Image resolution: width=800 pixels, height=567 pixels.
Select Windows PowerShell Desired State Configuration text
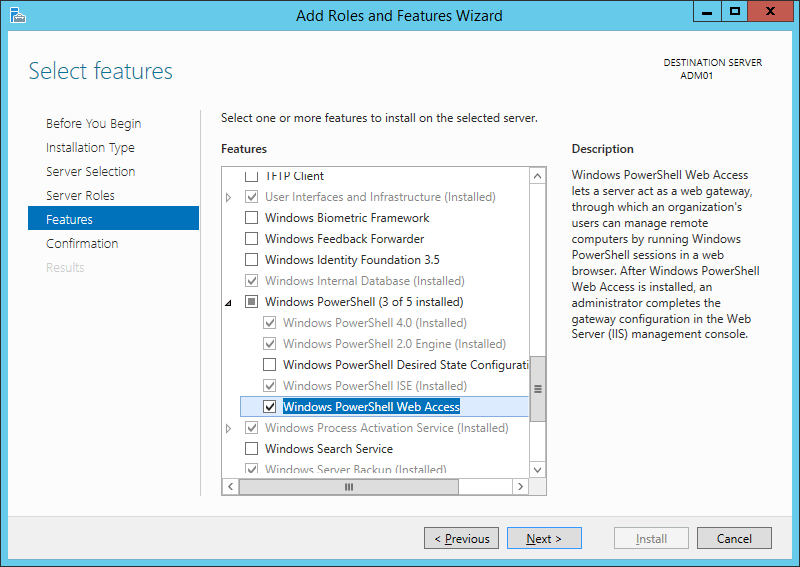coord(406,365)
